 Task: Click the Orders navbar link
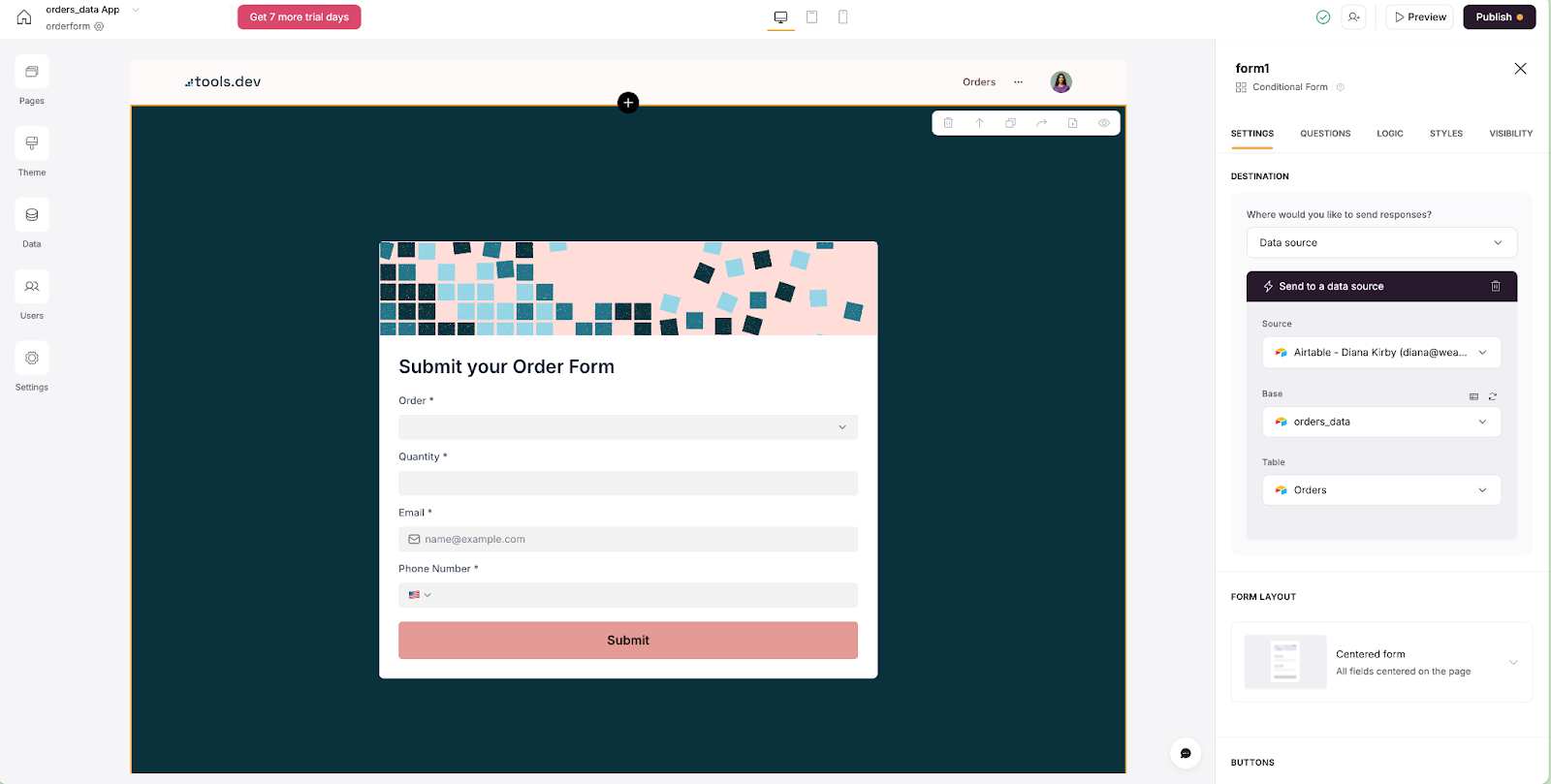pos(979,82)
